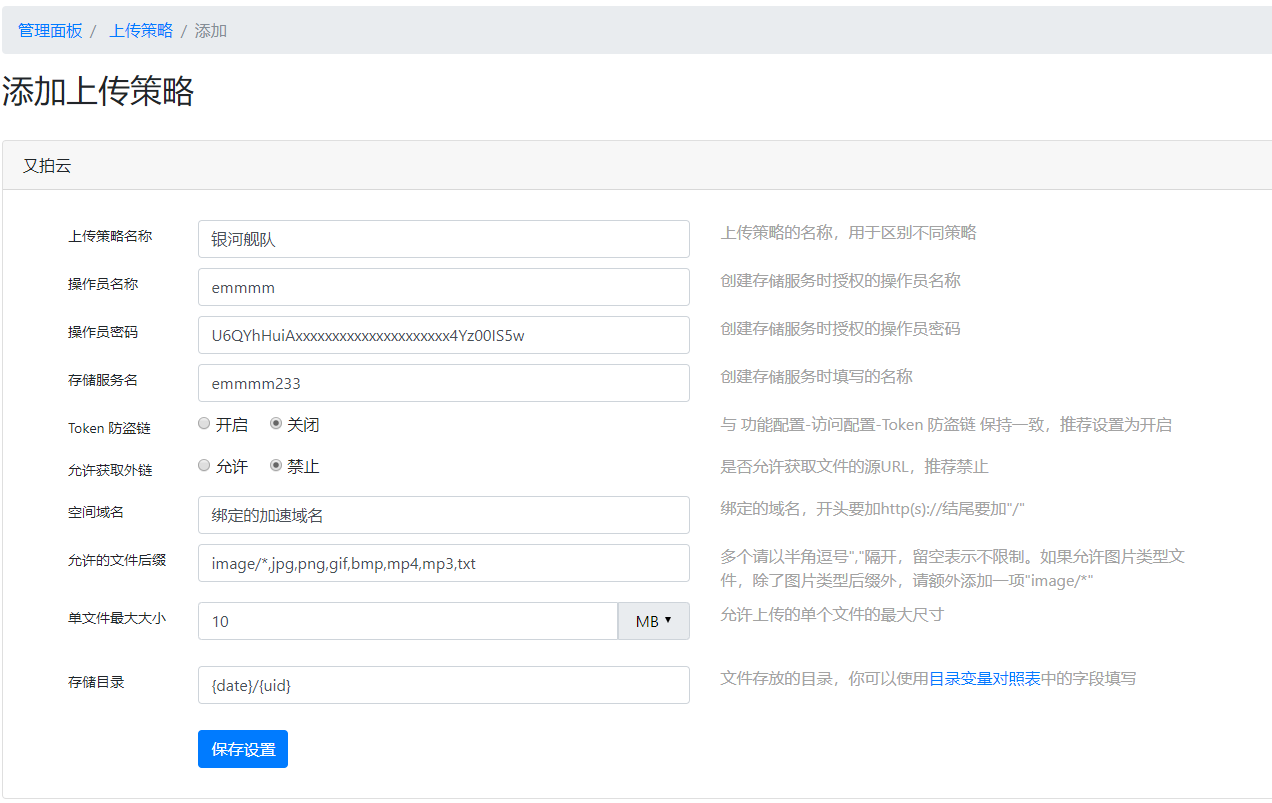
Task: Select 关闭 for Token 防盗链
Action: point(277,424)
